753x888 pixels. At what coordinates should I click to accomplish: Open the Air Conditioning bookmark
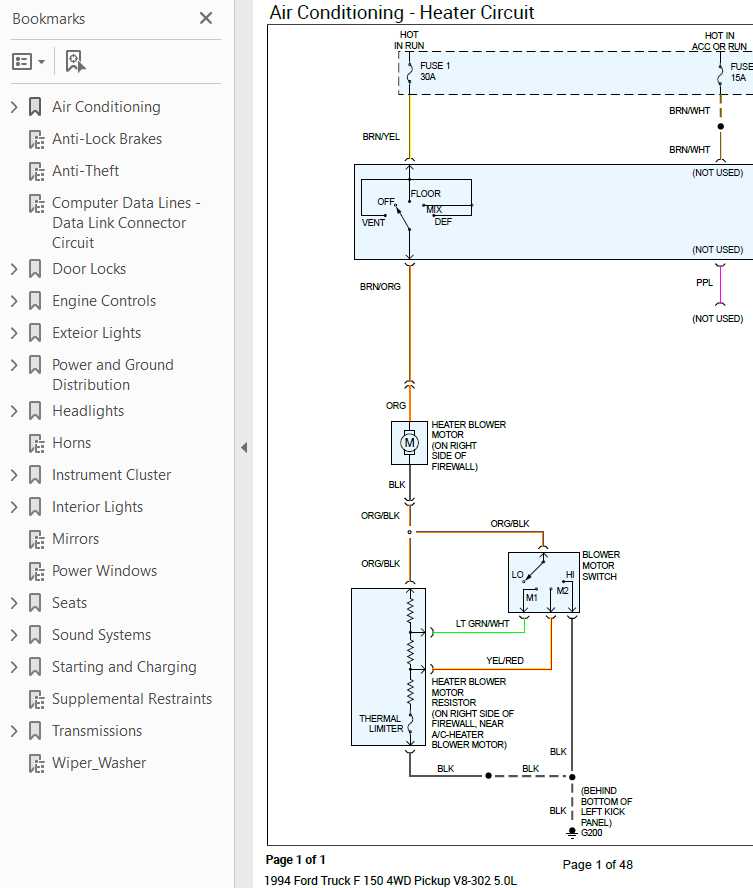click(106, 106)
